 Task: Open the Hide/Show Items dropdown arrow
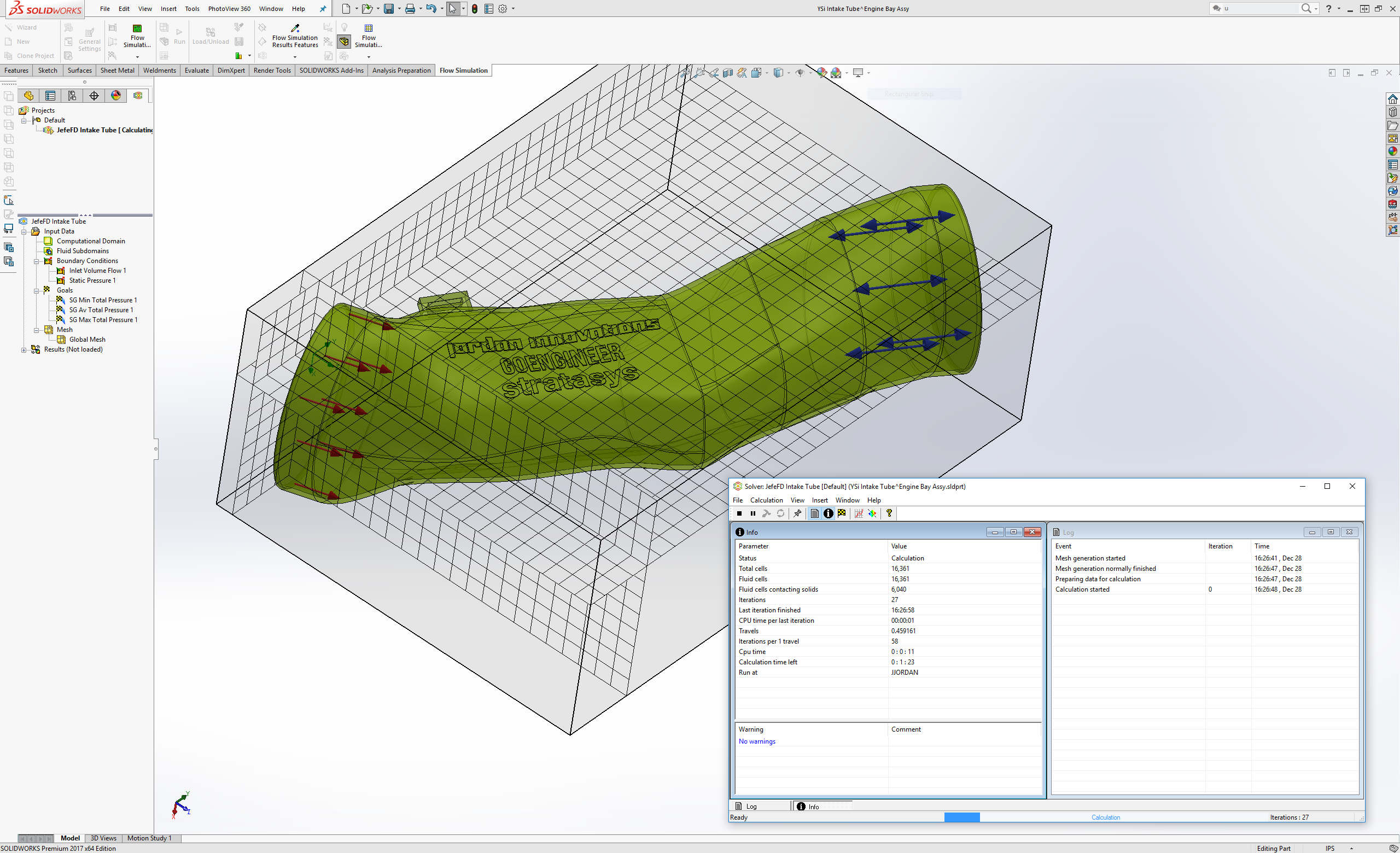coord(810,73)
